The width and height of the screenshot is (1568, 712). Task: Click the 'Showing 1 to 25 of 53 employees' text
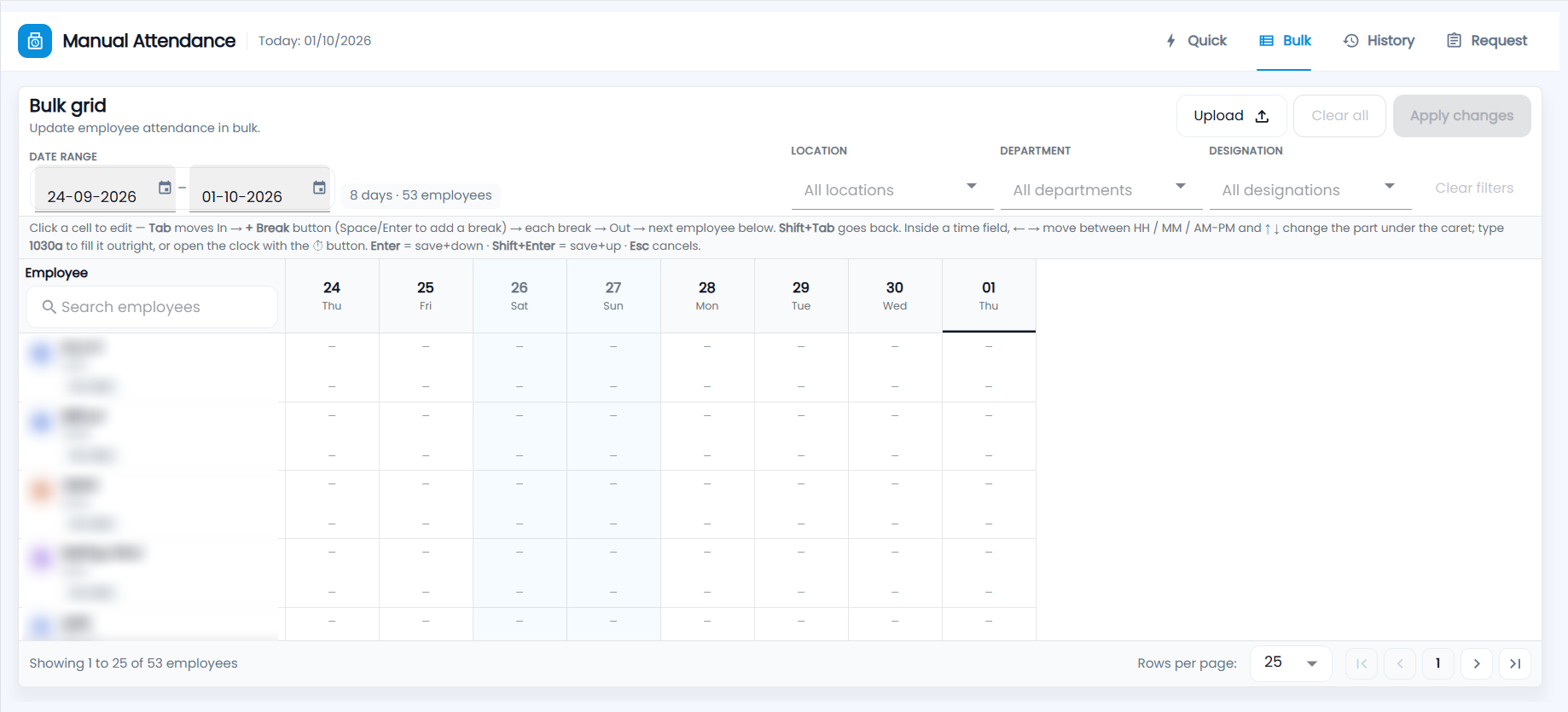[x=133, y=663]
